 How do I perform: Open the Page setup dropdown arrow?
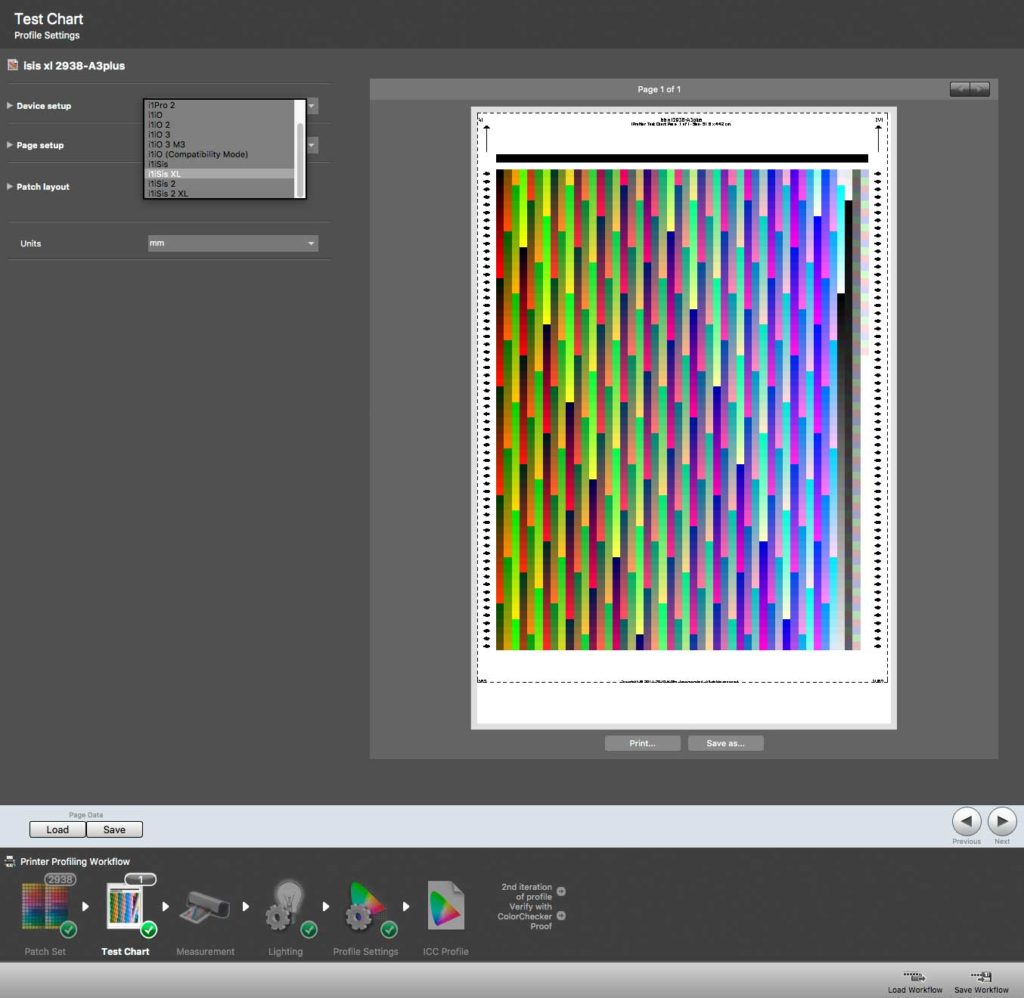313,145
